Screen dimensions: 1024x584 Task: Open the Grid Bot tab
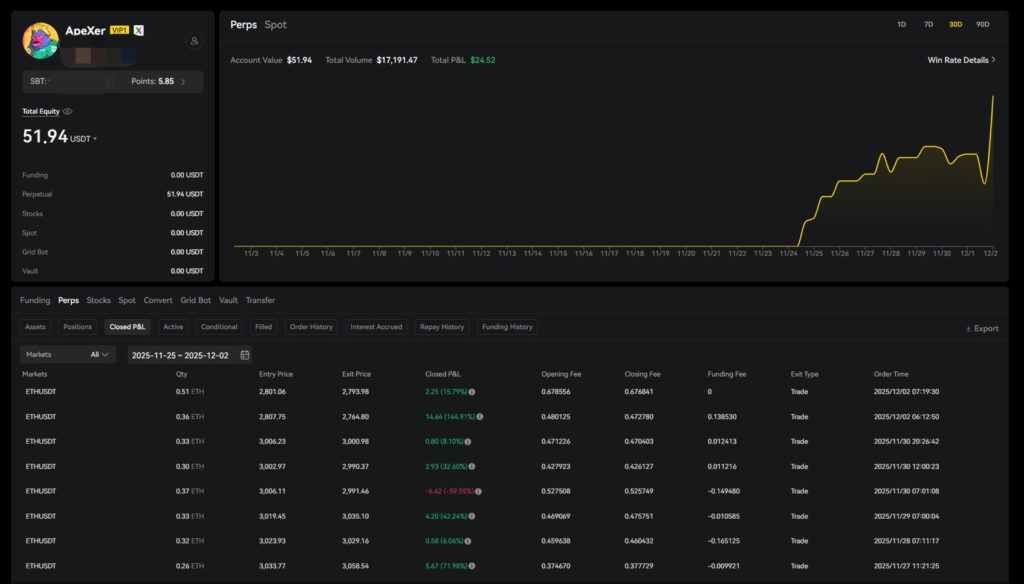pos(195,300)
